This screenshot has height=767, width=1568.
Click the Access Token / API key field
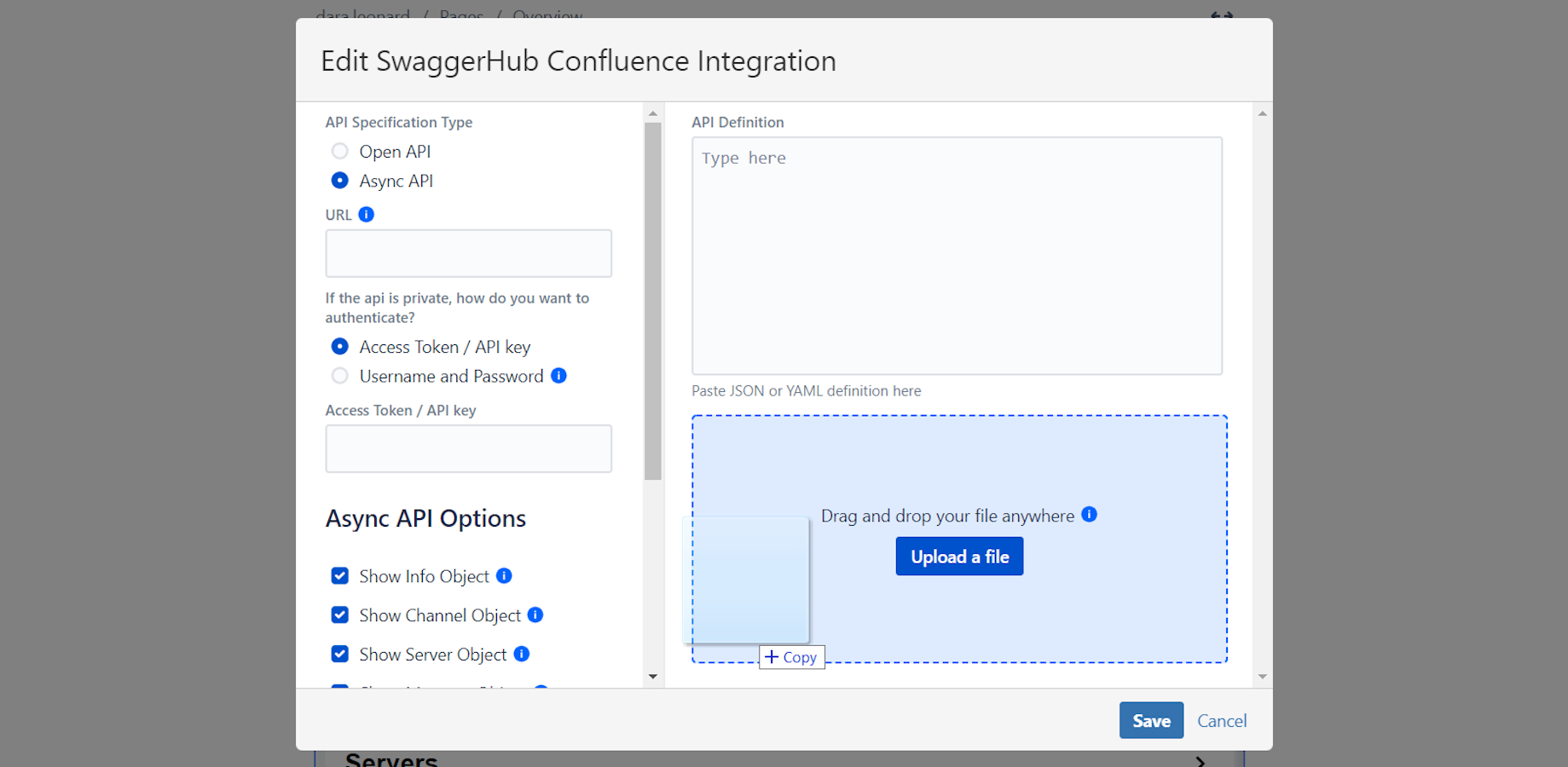(468, 448)
